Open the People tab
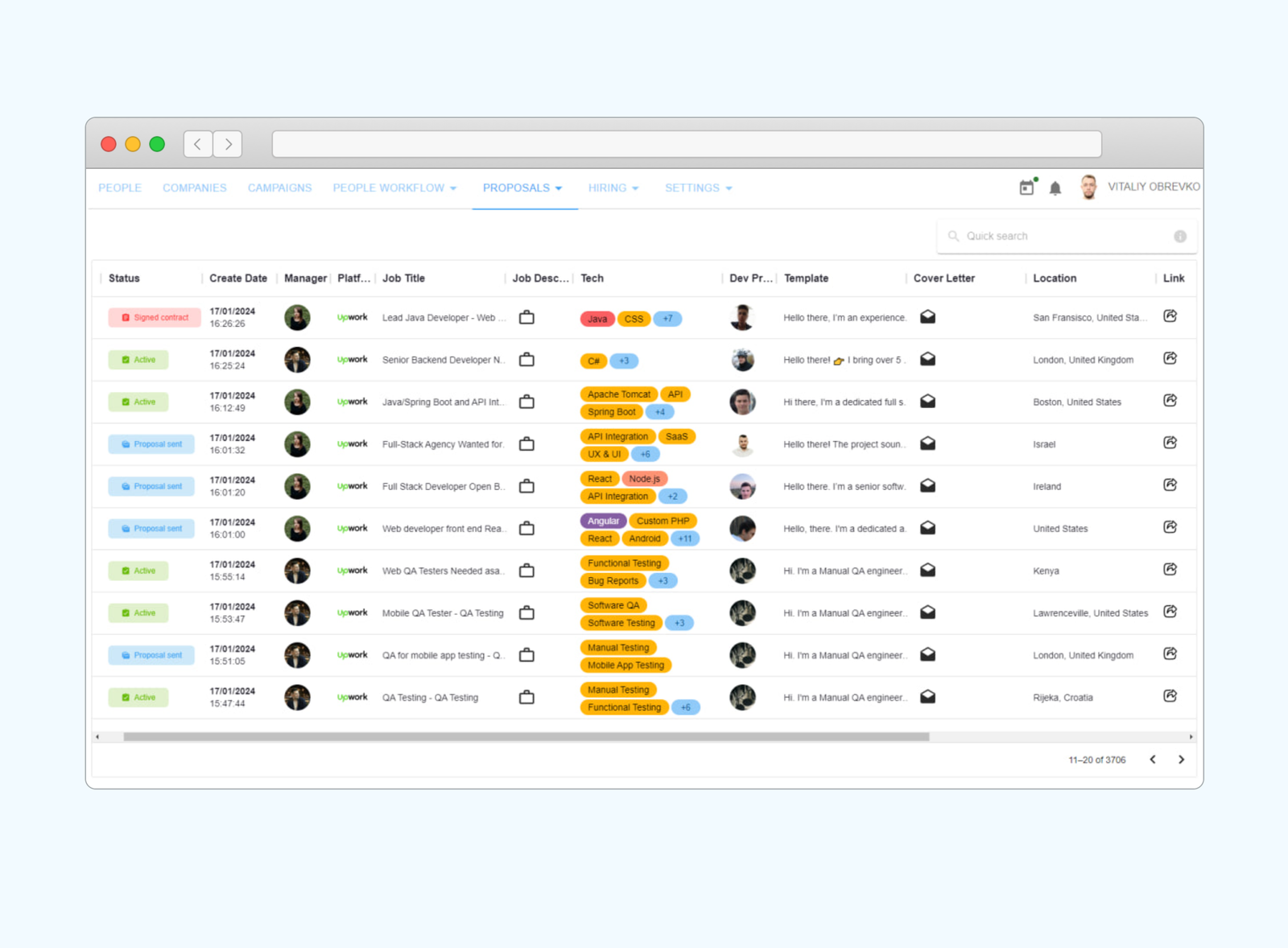 [120, 188]
